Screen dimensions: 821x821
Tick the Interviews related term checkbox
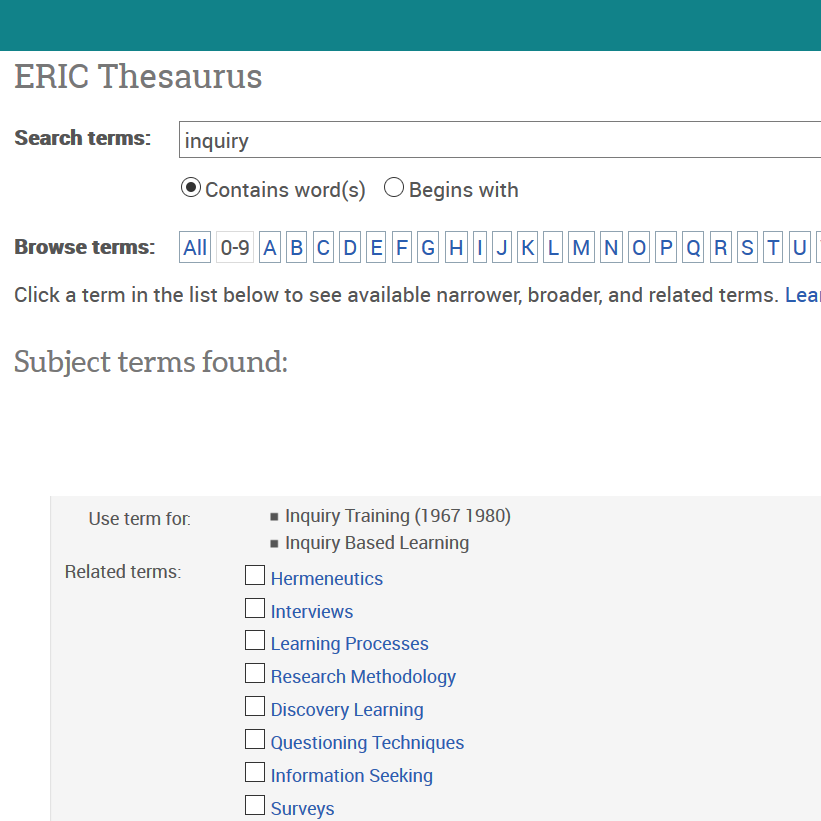[255, 609]
